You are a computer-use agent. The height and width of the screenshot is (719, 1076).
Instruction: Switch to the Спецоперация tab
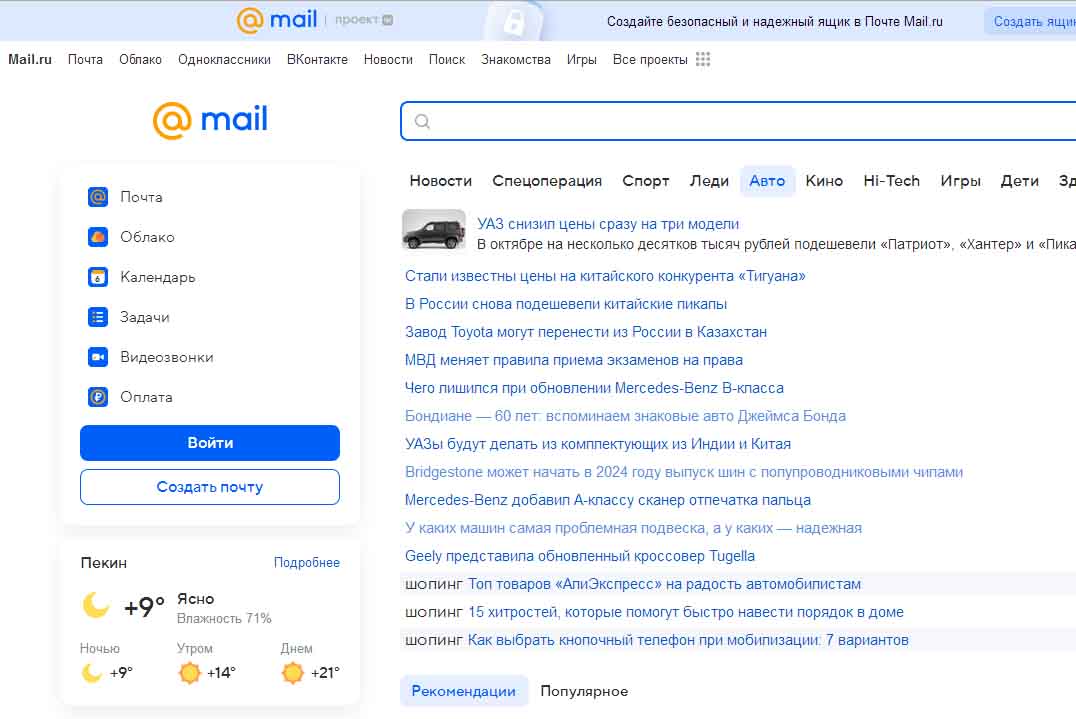[x=547, y=181]
